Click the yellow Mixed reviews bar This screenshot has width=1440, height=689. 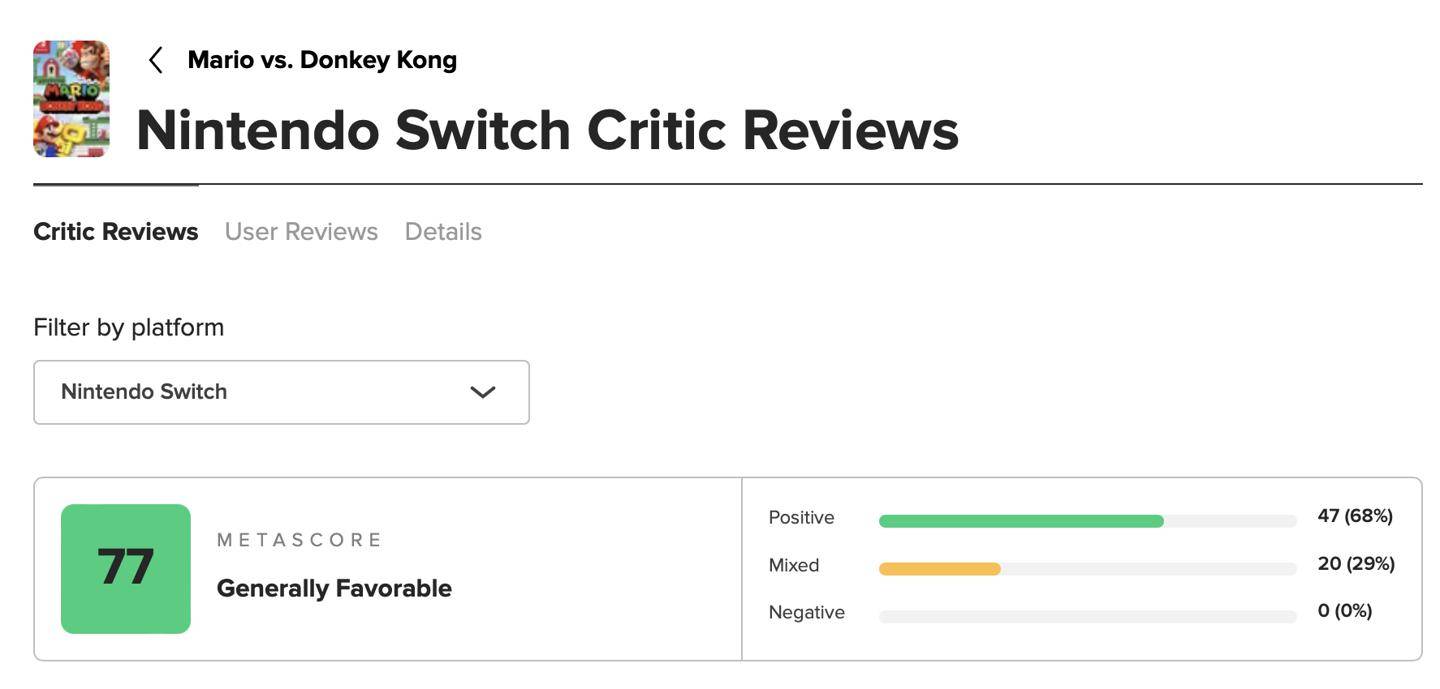click(940, 569)
